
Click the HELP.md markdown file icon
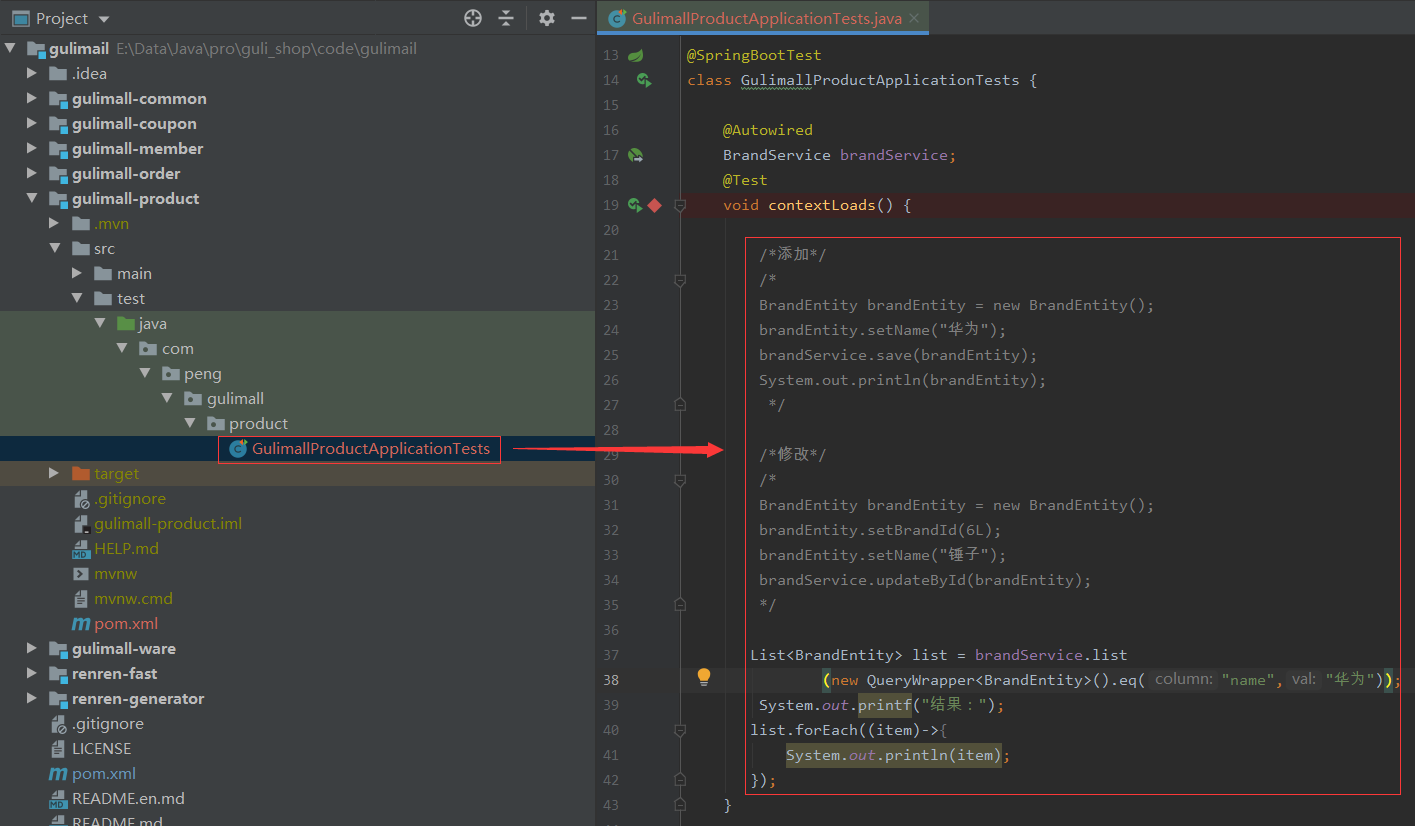pos(81,549)
